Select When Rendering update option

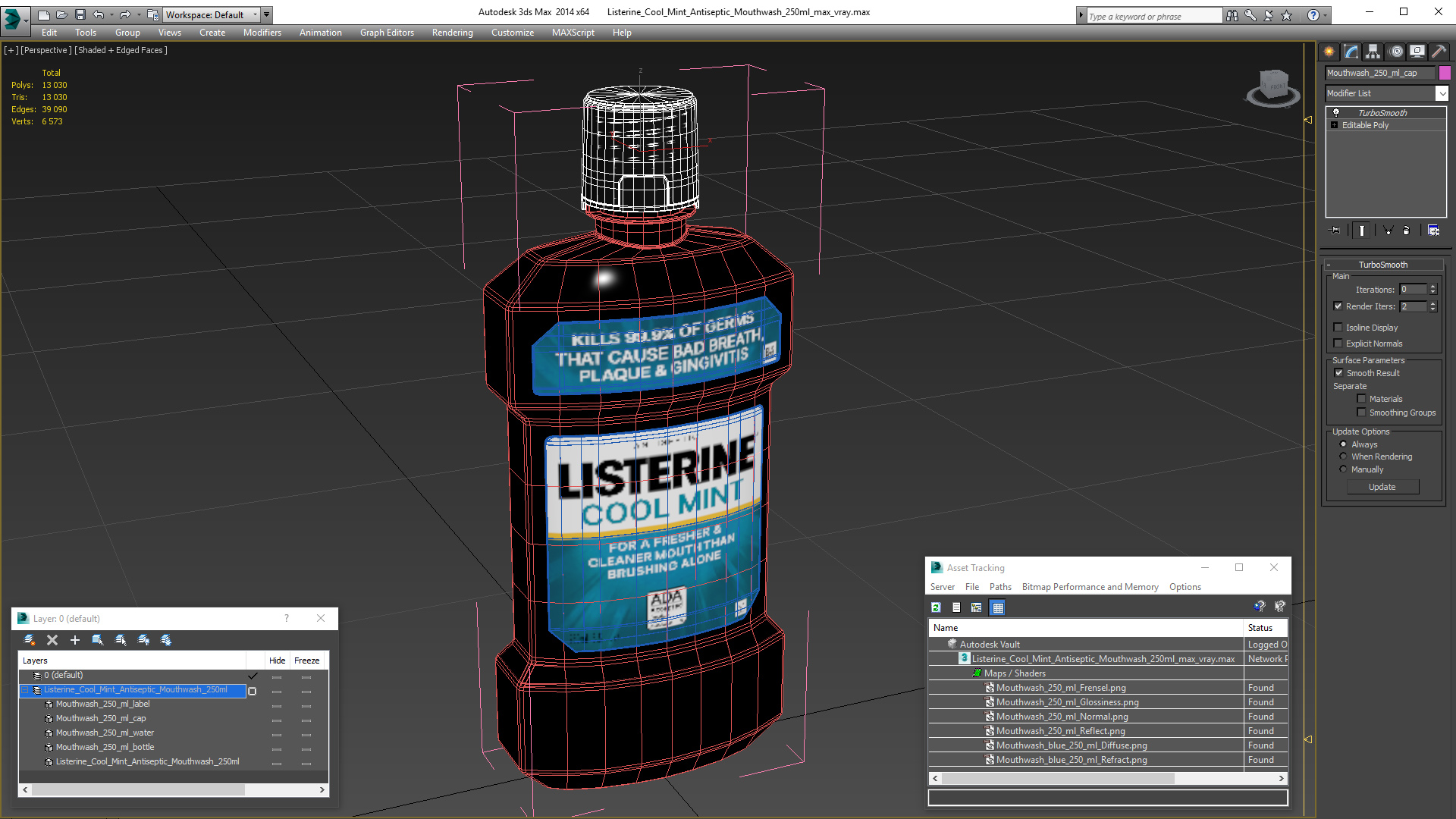(x=1344, y=457)
